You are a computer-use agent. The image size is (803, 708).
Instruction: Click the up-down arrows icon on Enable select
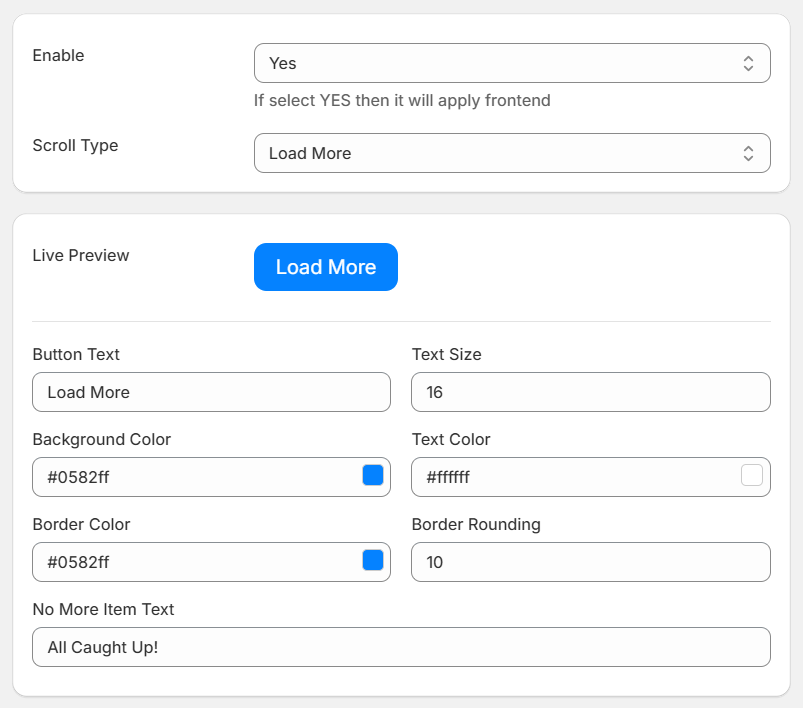[x=748, y=64]
